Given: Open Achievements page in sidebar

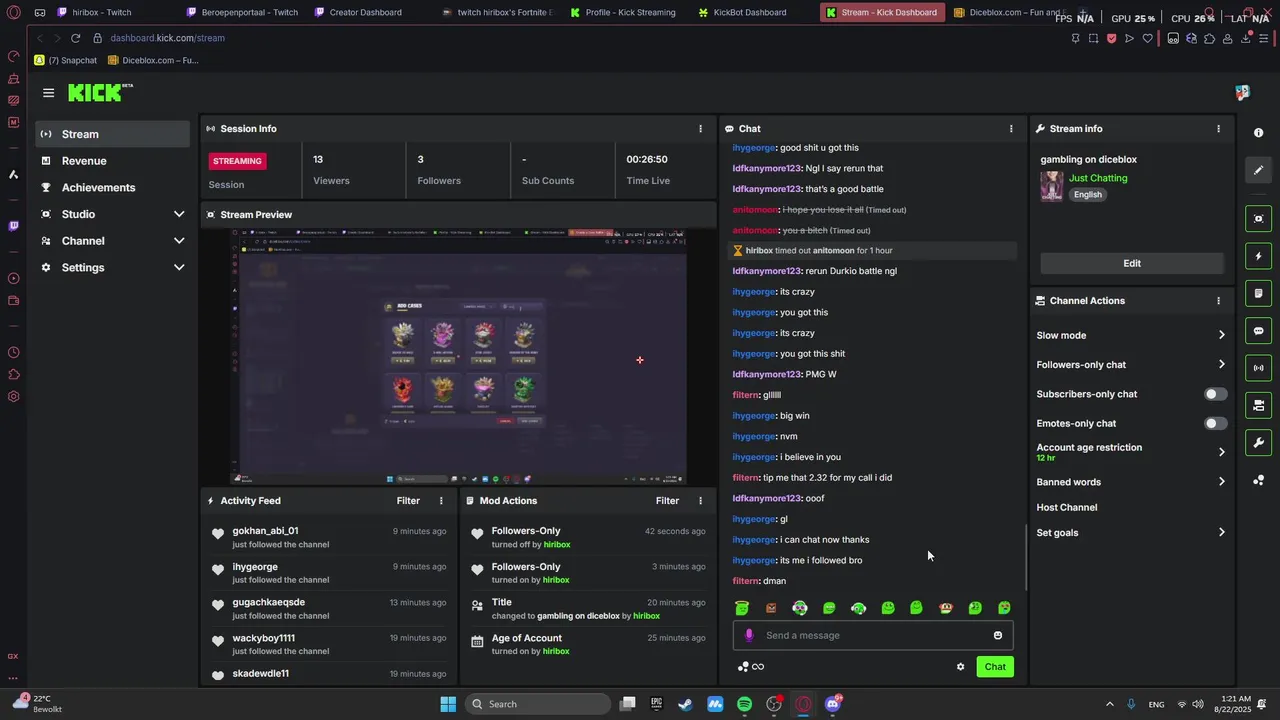Looking at the screenshot, I should [113, 188].
